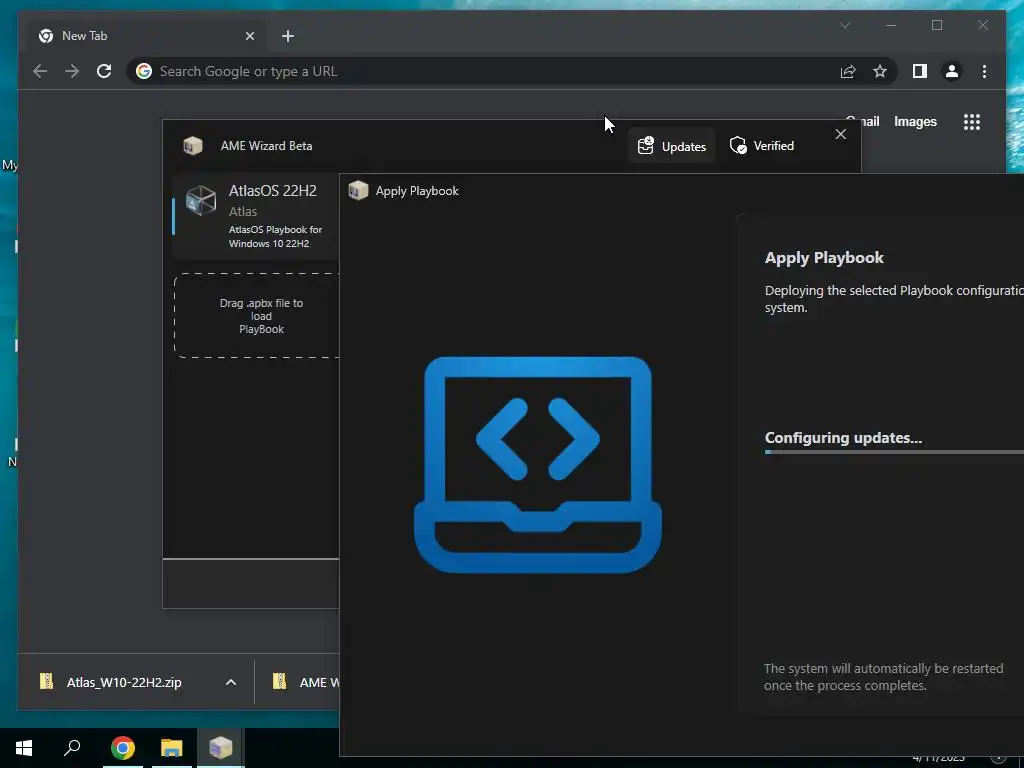Close the New Tab tab

[x=249, y=36]
